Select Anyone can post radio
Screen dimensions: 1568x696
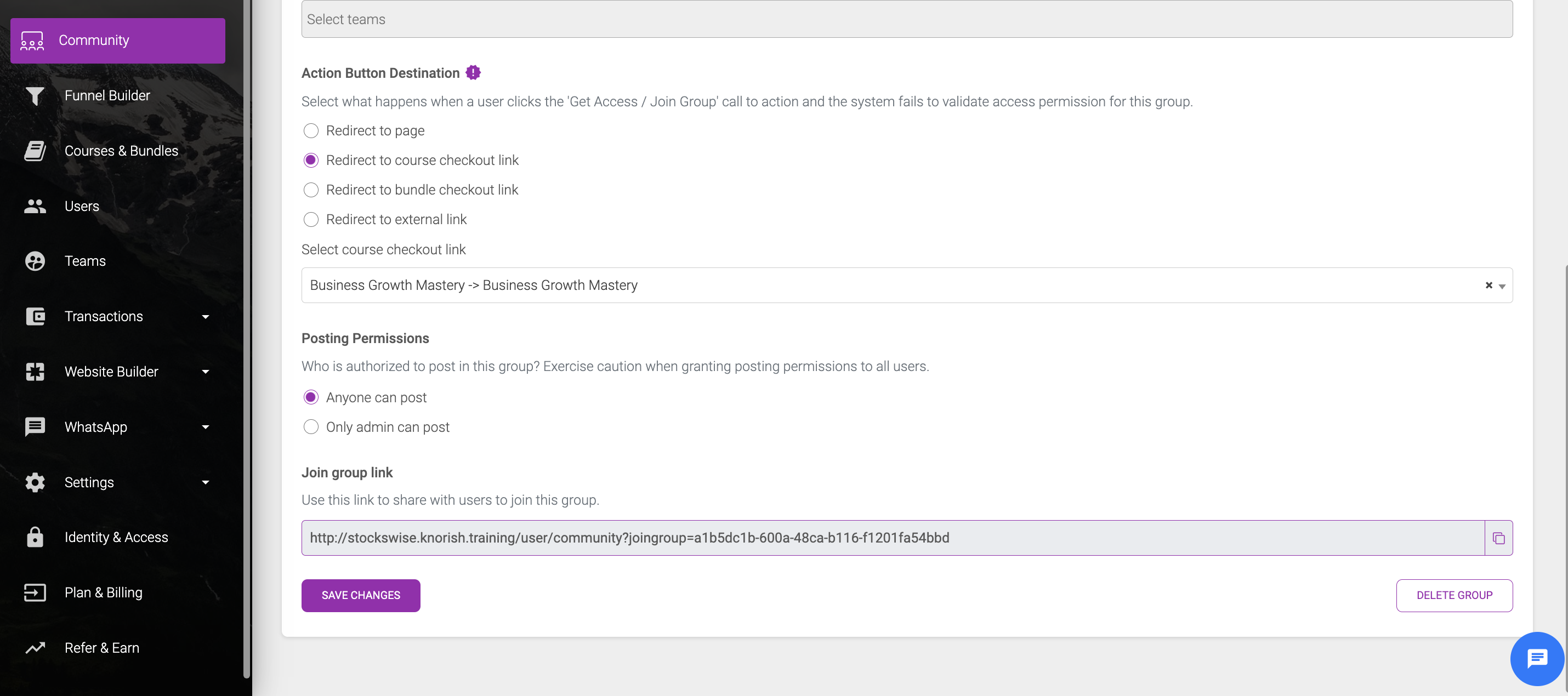(x=310, y=398)
